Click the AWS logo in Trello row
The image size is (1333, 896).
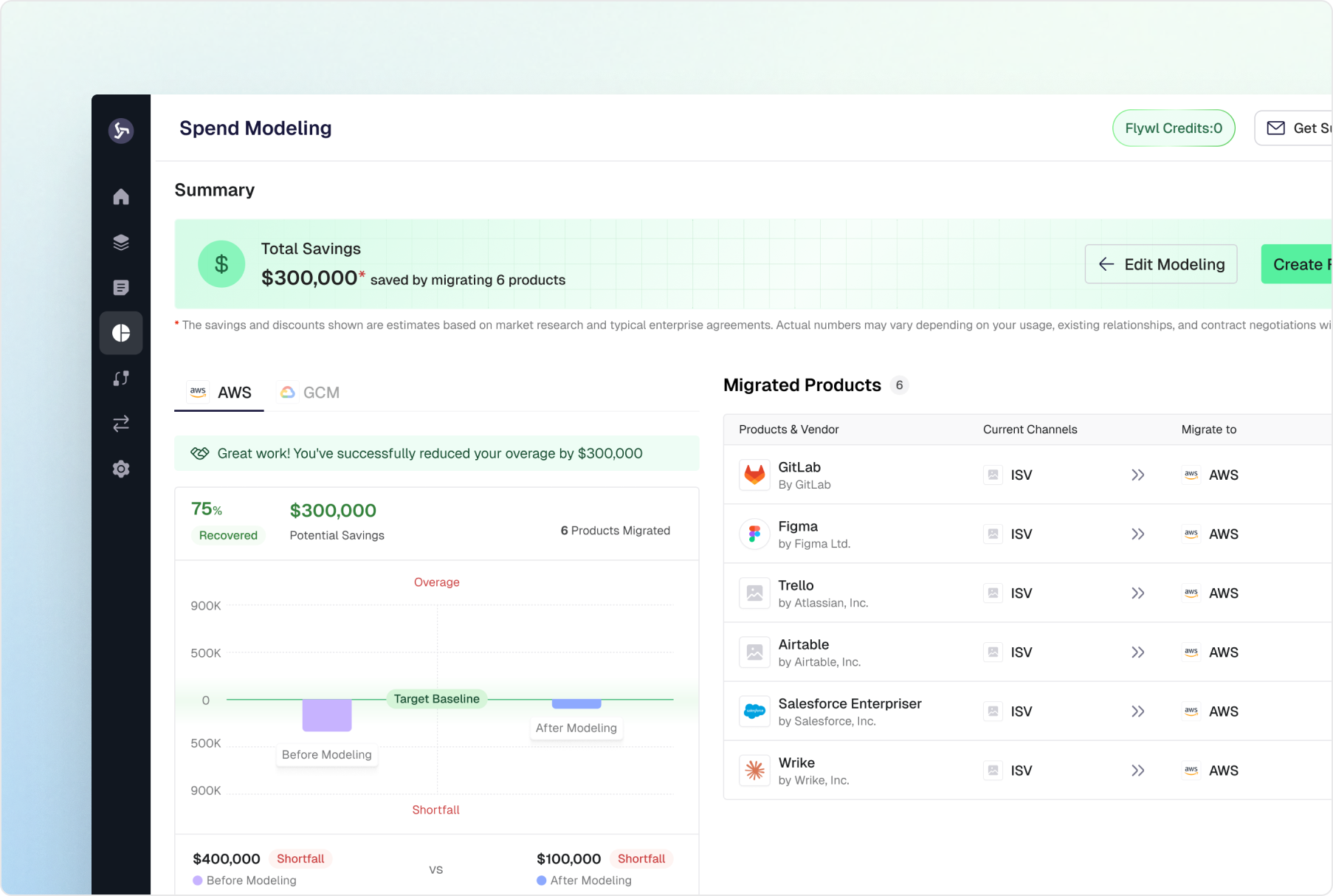1191,593
